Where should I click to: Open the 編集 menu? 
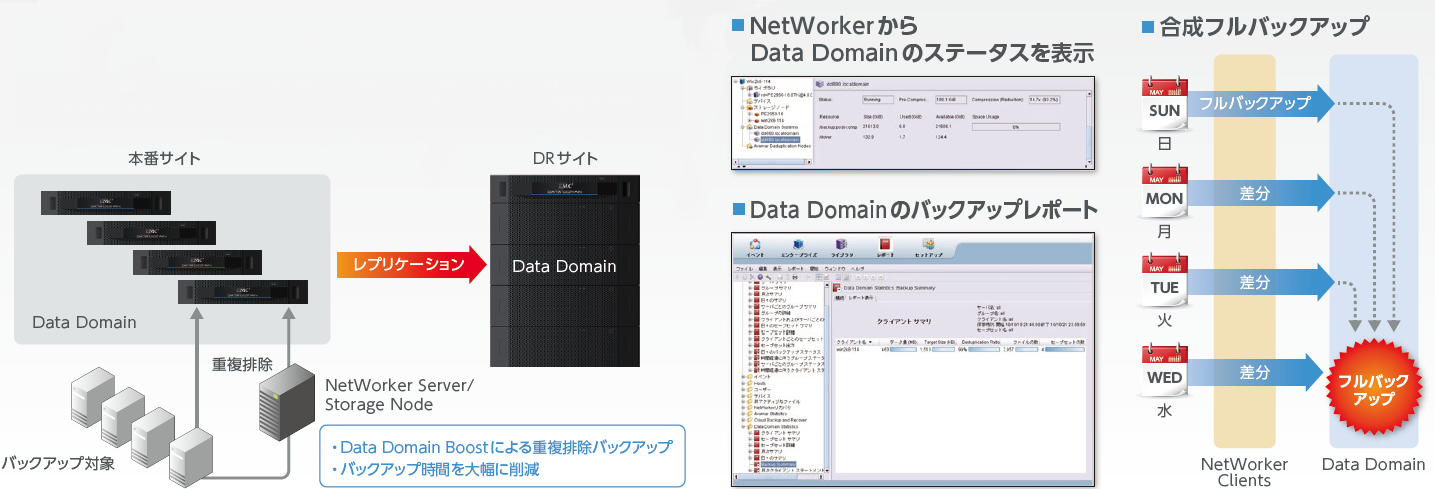click(762, 269)
